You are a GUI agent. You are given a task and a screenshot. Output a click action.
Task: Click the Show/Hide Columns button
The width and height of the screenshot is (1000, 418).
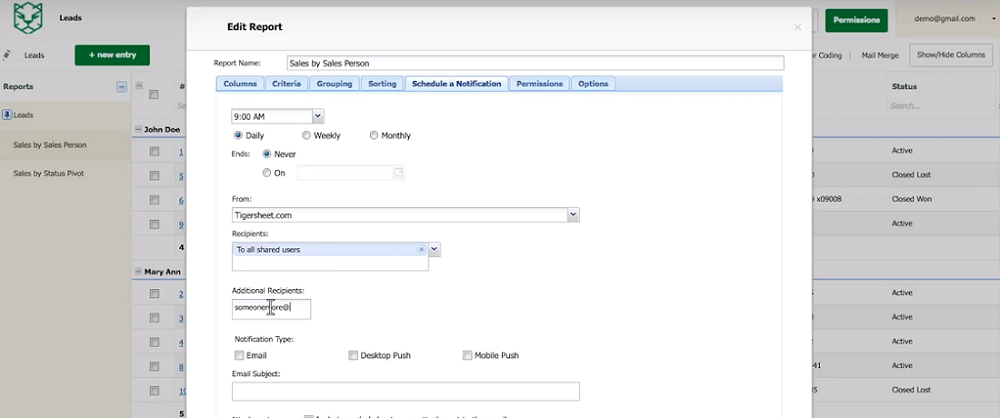951,55
